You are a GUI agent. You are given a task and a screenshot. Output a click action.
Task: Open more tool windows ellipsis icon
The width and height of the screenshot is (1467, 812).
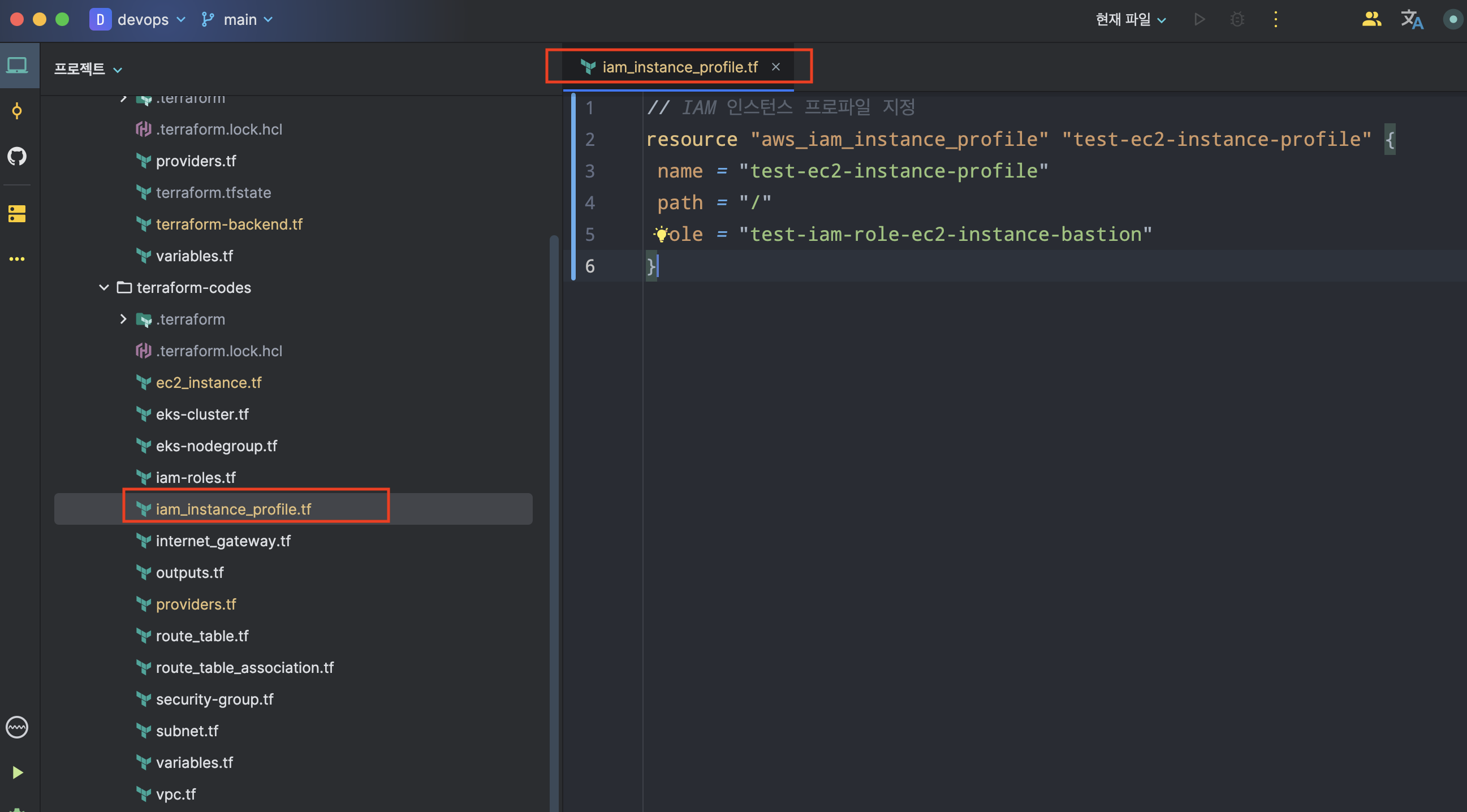(17, 259)
